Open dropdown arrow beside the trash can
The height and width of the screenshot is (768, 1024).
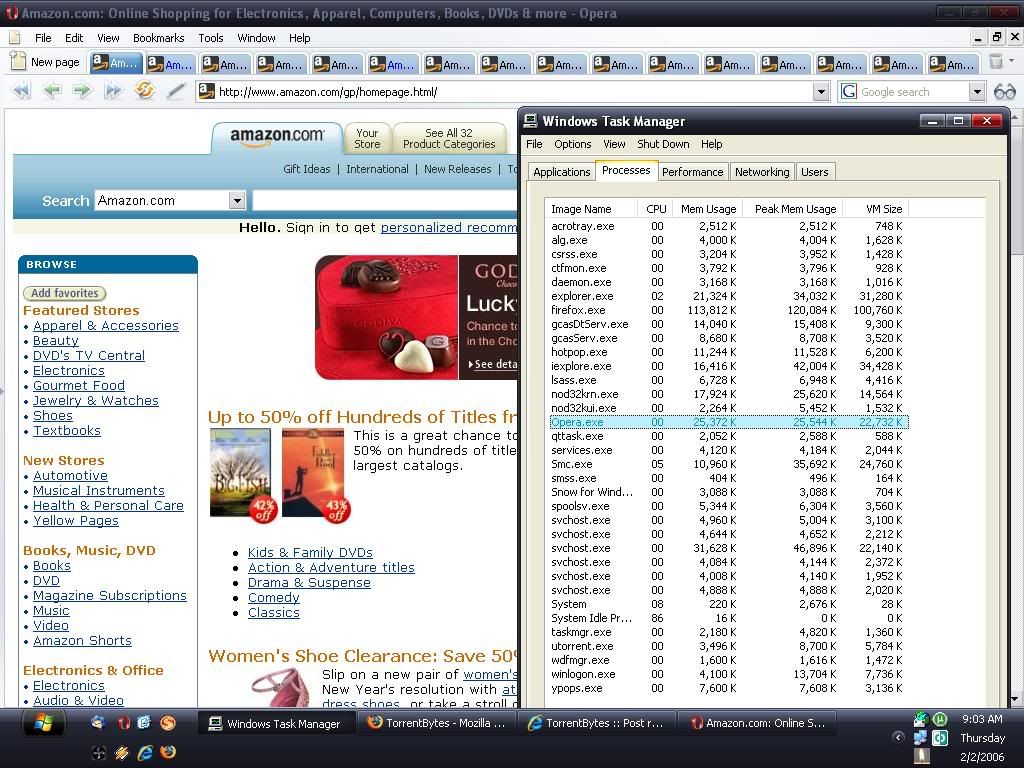tap(1011, 61)
